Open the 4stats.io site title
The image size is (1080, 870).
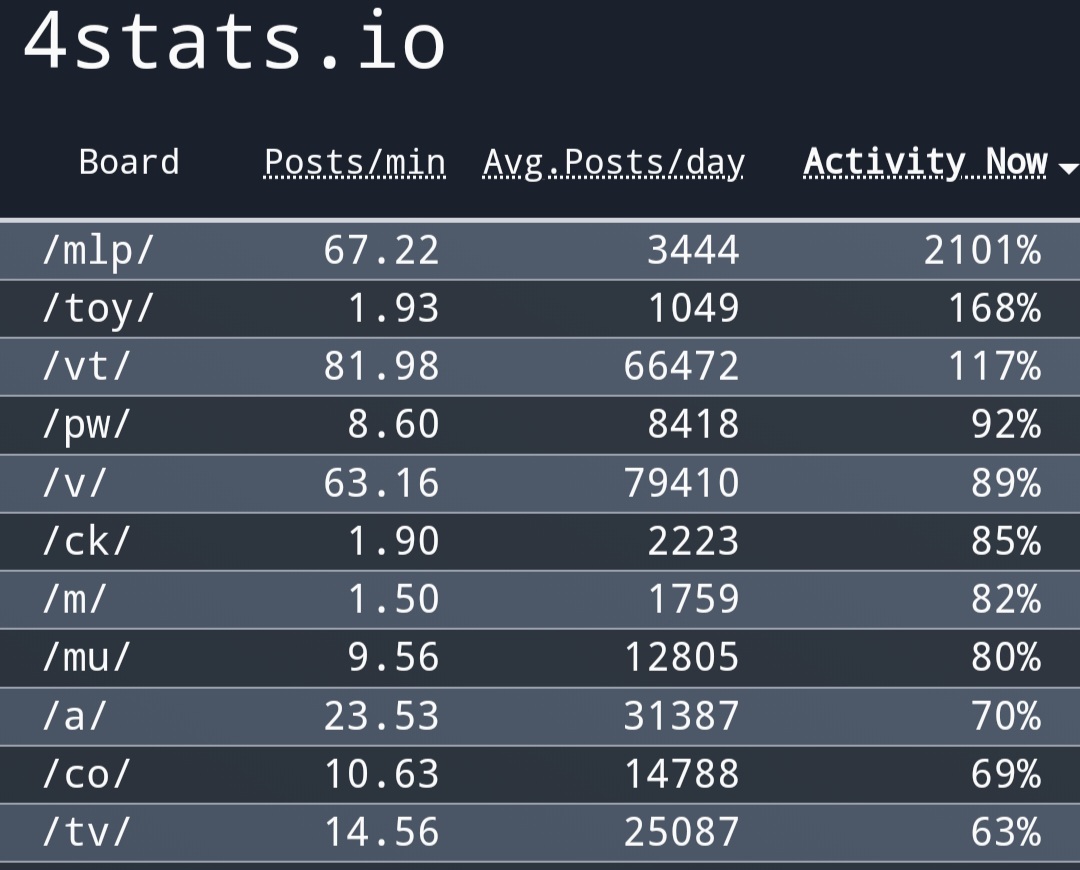pyautogui.click(x=234, y=41)
